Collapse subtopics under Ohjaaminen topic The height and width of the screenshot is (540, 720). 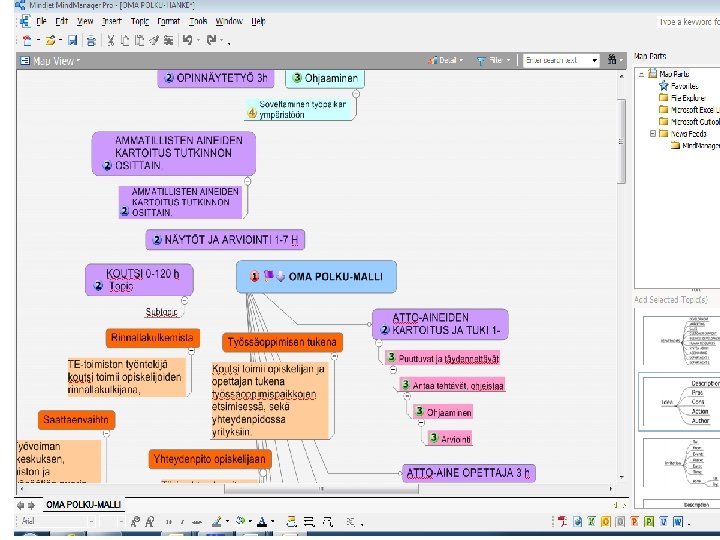(x=356, y=94)
